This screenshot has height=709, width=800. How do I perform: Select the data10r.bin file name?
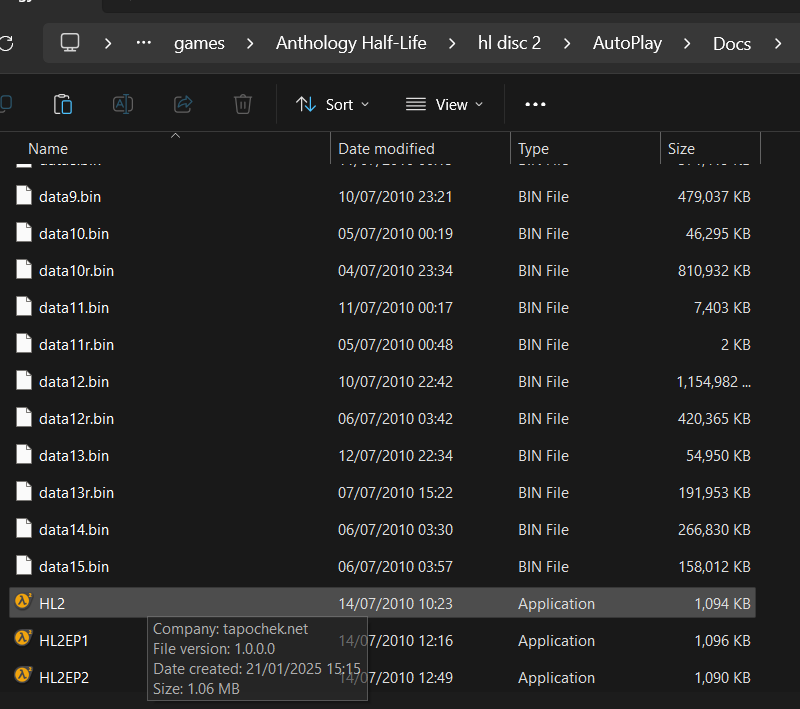click(x=77, y=271)
